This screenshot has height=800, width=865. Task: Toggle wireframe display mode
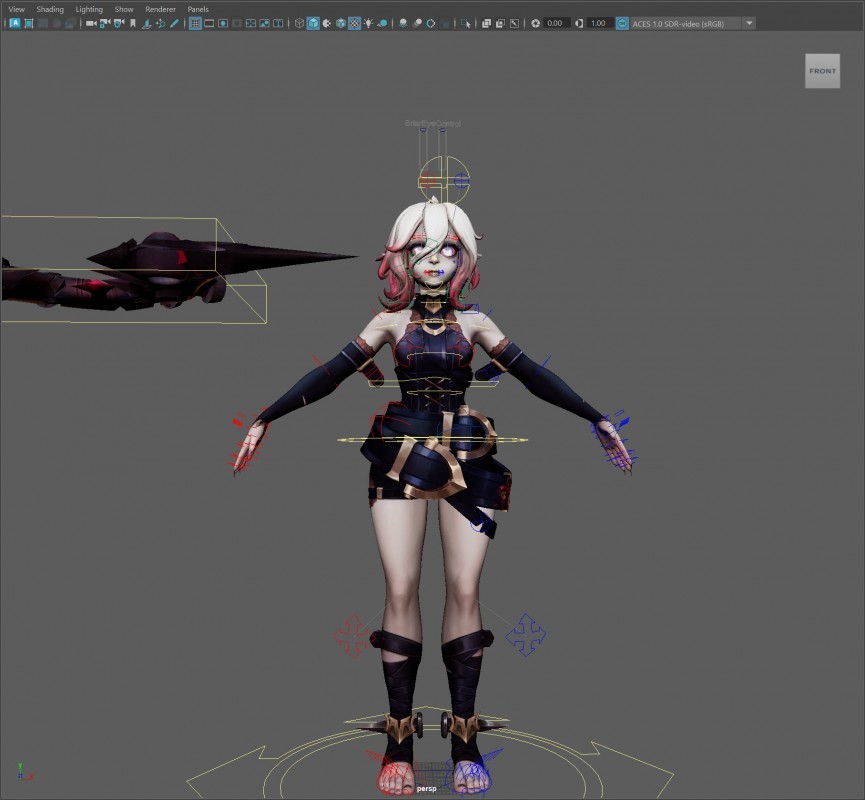point(299,23)
